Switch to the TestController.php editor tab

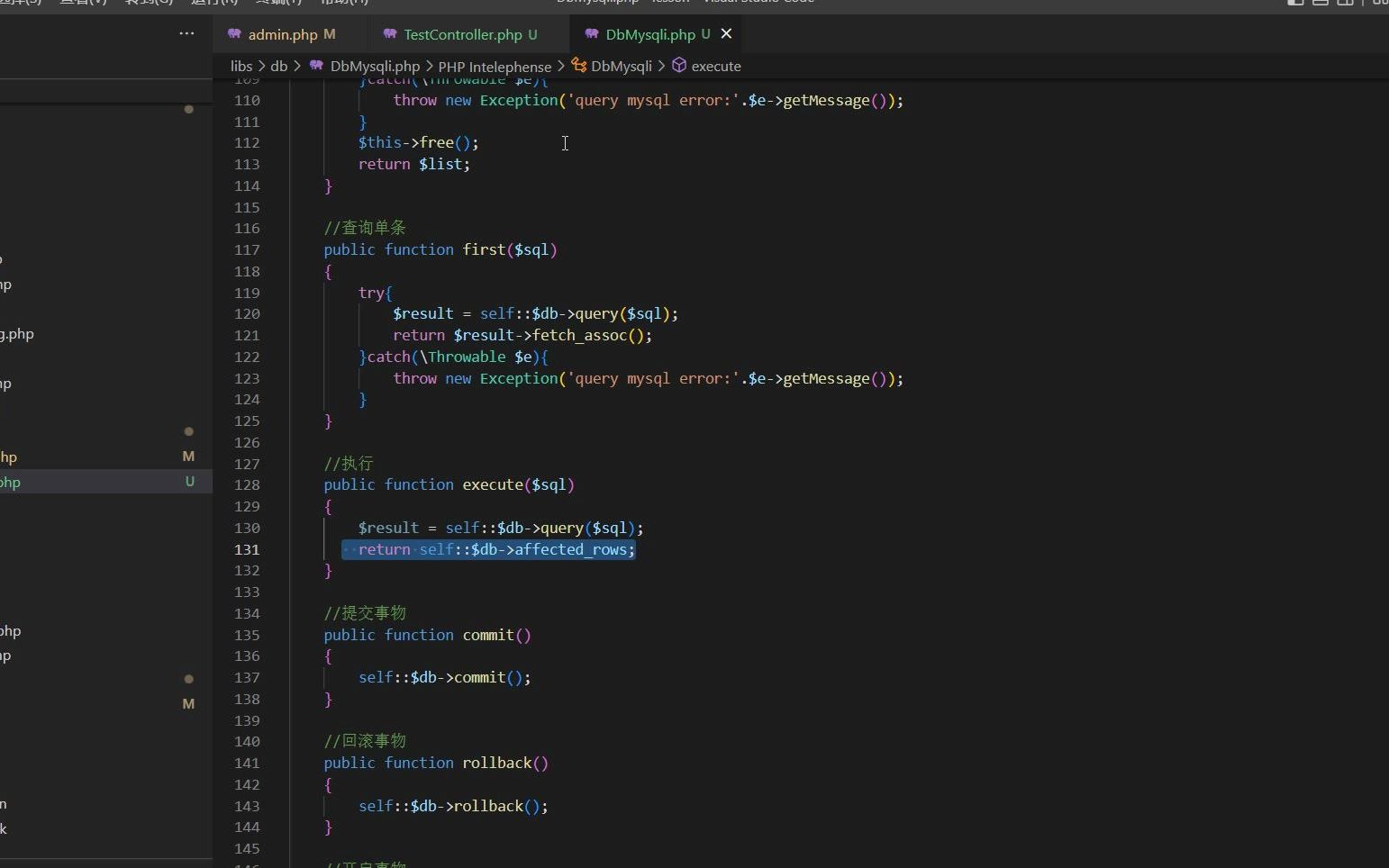point(462,34)
